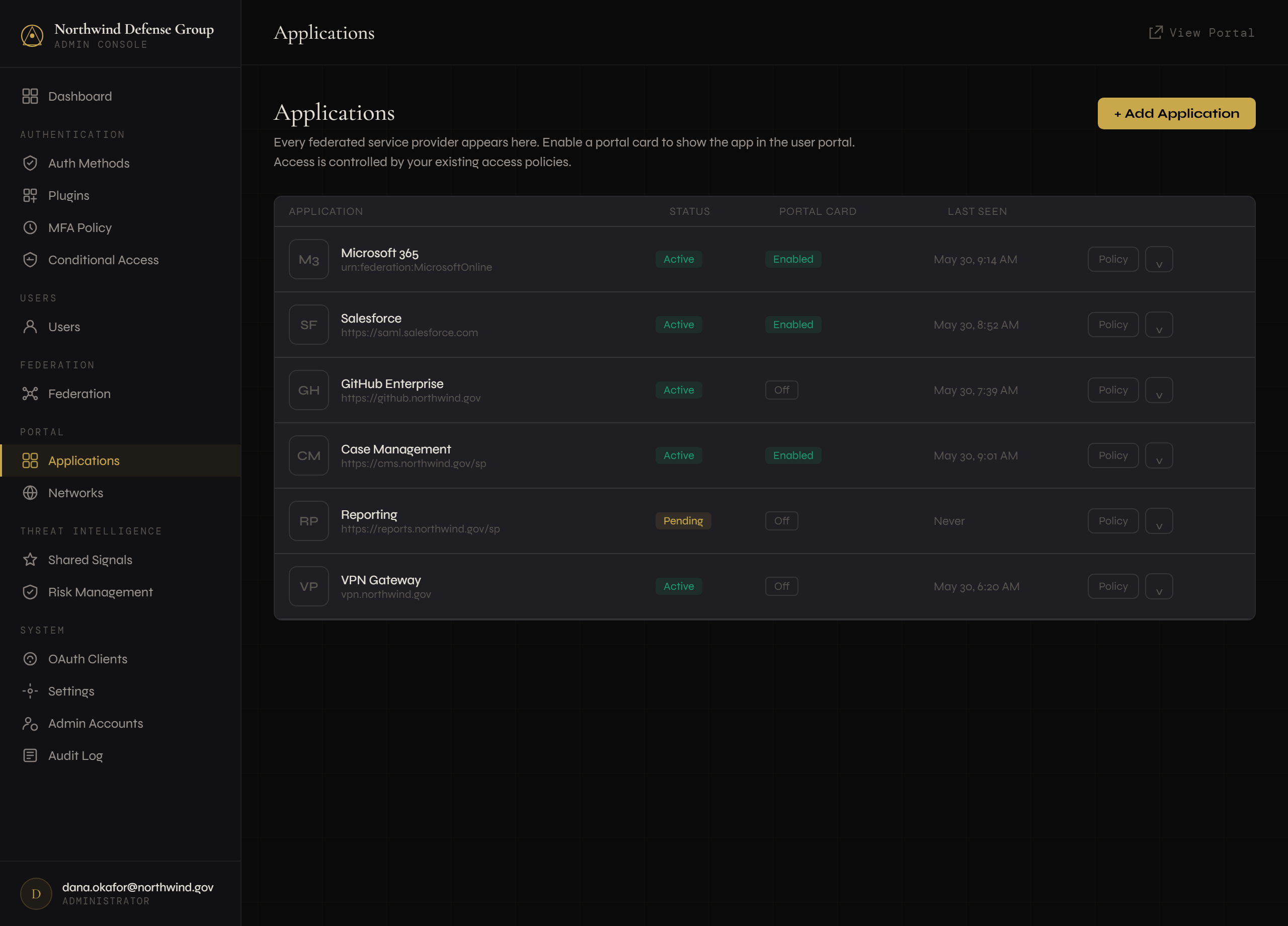Toggle Microsoft 365 portal card Enabled badge
The height and width of the screenshot is (926, 1288).
tap(793, 259)
